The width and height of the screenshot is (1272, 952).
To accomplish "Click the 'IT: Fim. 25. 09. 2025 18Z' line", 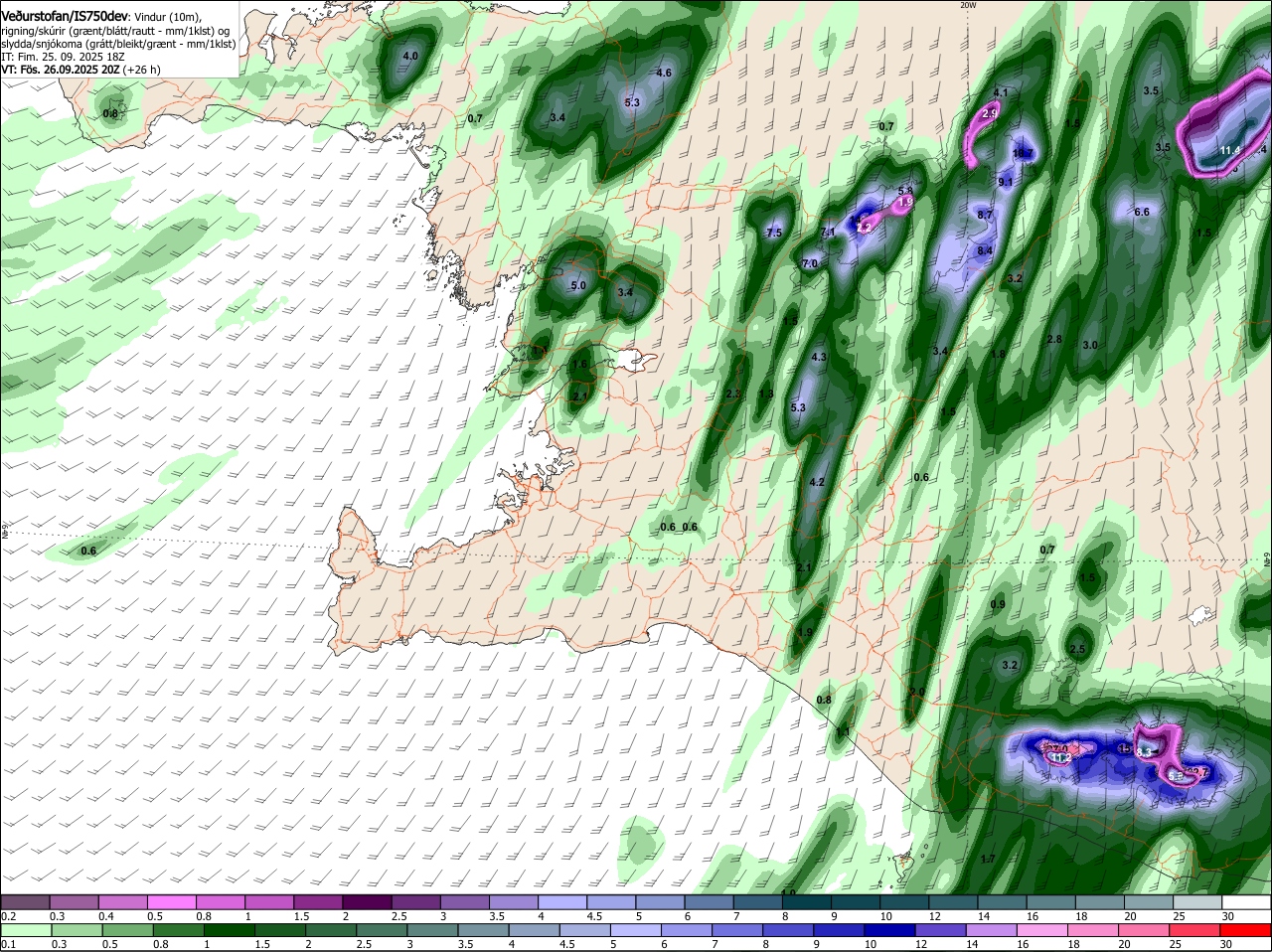I will click(63, 57).
